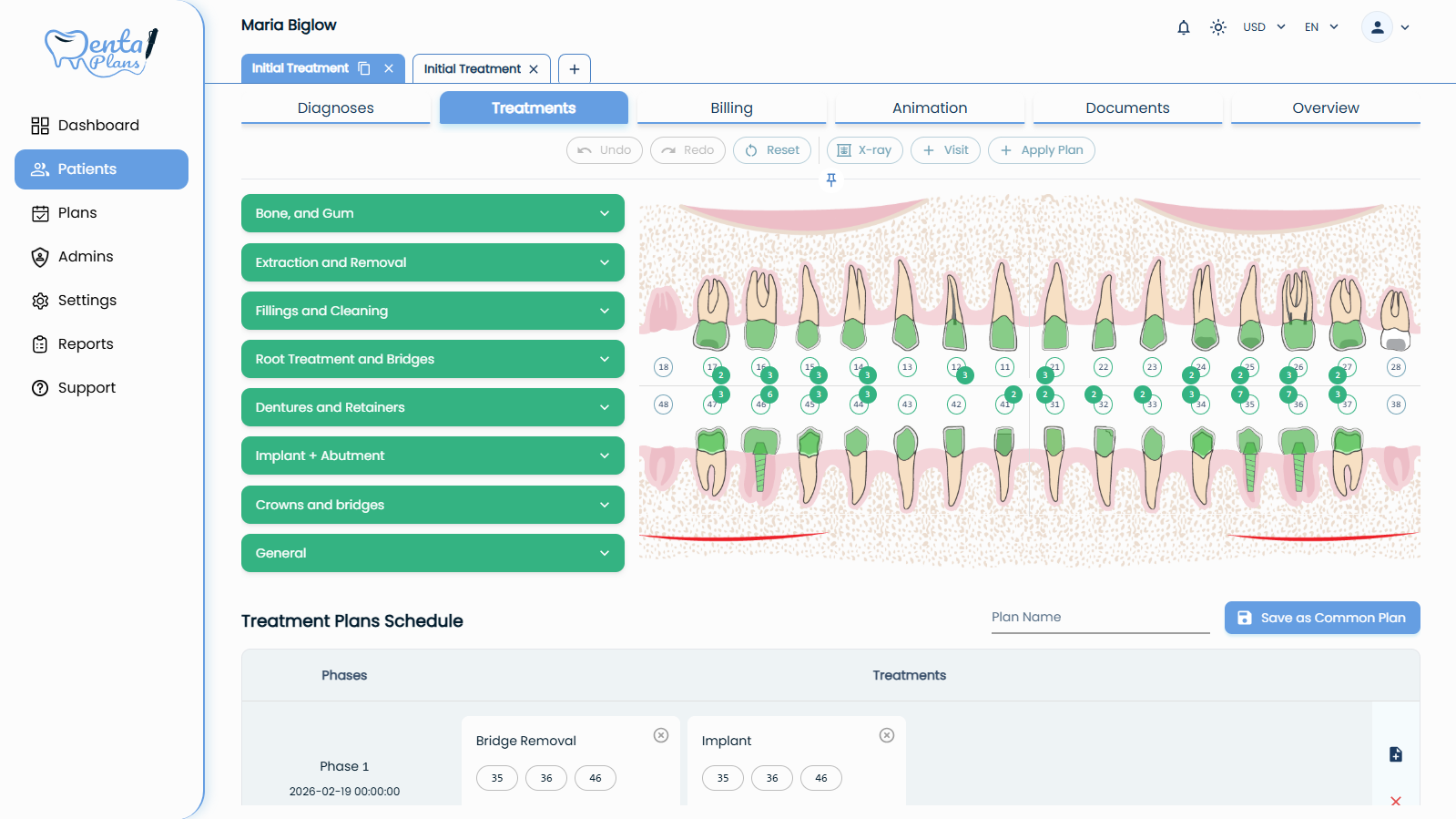1456x819 pixels.
Task: Remove the Bridge Removal treatment card
Action: click(661, 735)
